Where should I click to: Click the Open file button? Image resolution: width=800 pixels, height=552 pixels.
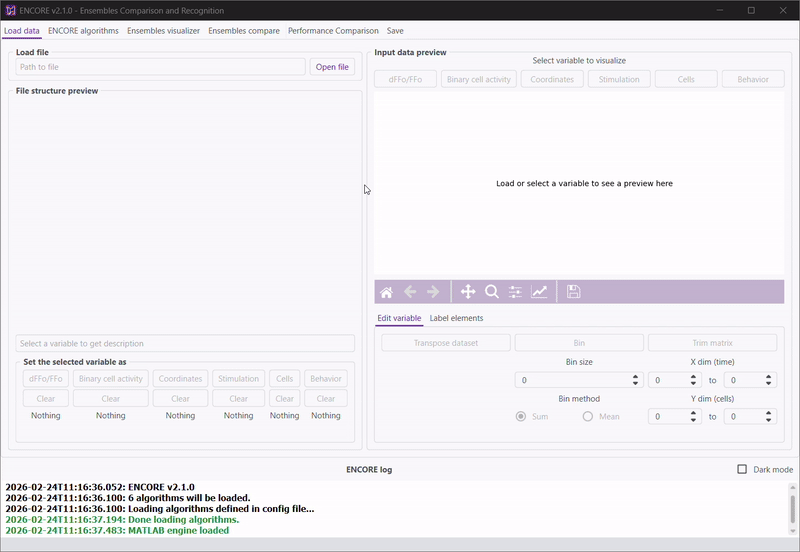tap(332, 67)
